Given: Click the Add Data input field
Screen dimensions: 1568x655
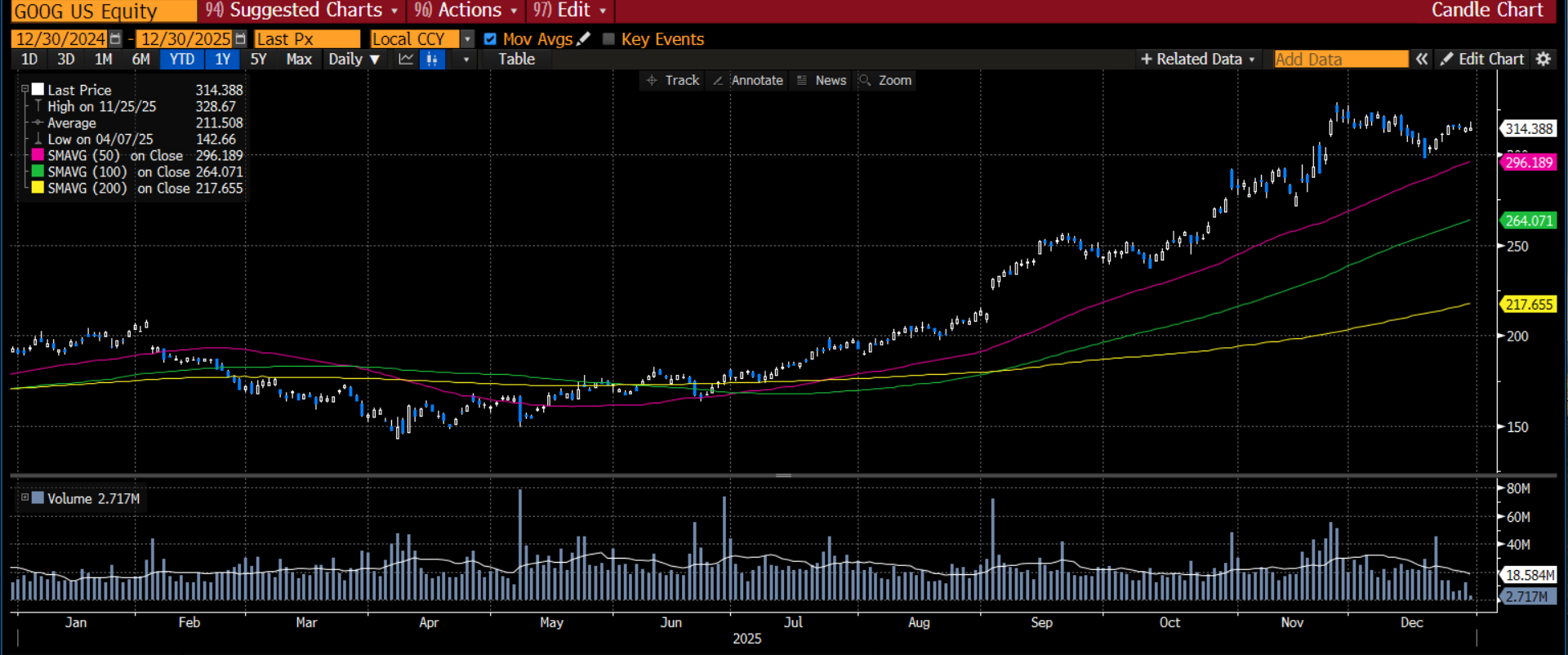Looking at the screenshot, I should [1340, 59].
